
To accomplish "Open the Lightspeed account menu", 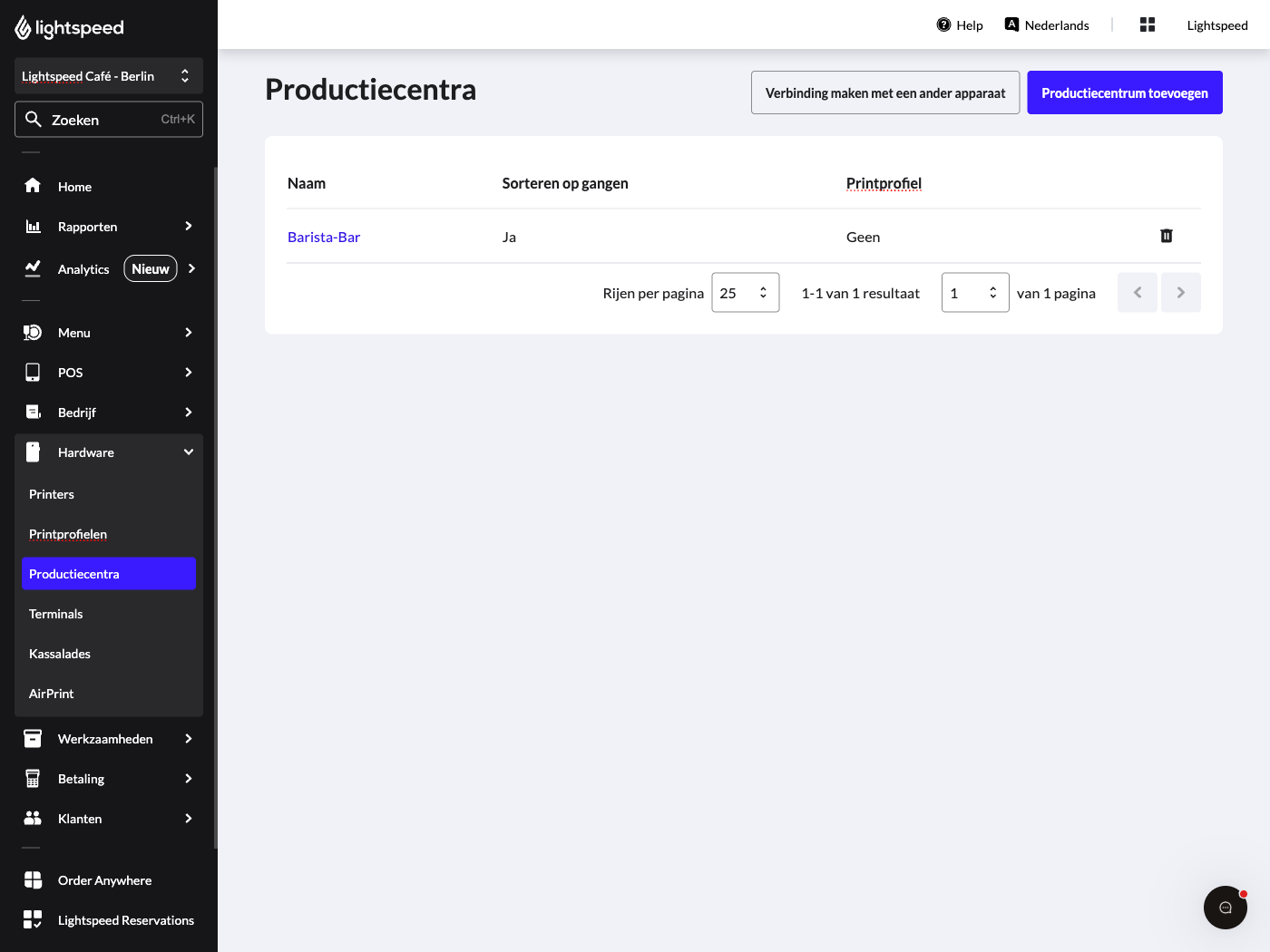I will (x=1217, y=25).
